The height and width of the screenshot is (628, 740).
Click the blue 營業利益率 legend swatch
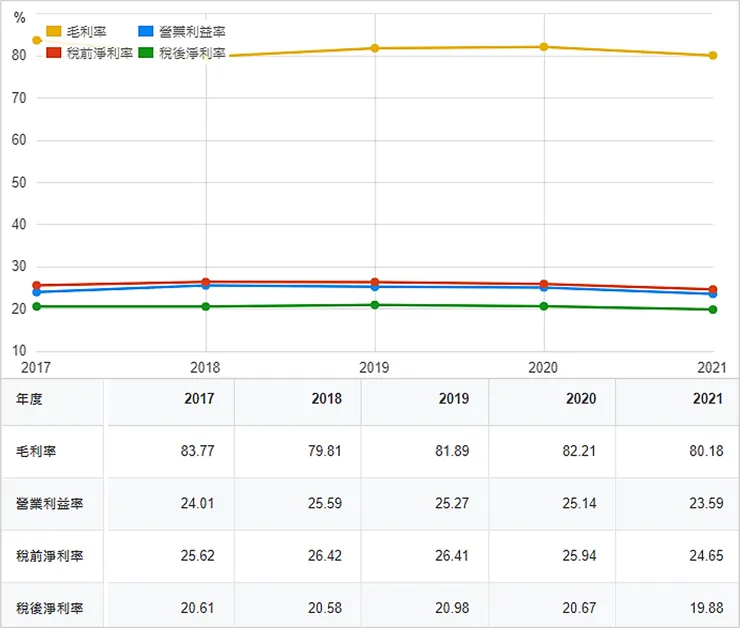pos(145,31)
